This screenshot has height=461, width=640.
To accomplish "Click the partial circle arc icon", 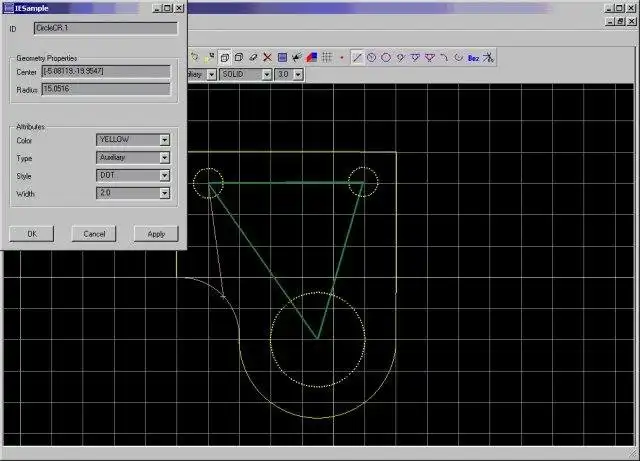I will [459, 58].
